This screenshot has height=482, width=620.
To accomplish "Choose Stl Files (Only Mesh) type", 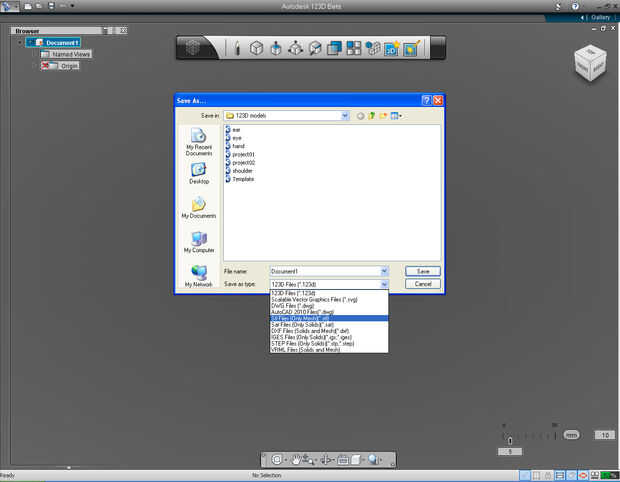I will point(329,318).
